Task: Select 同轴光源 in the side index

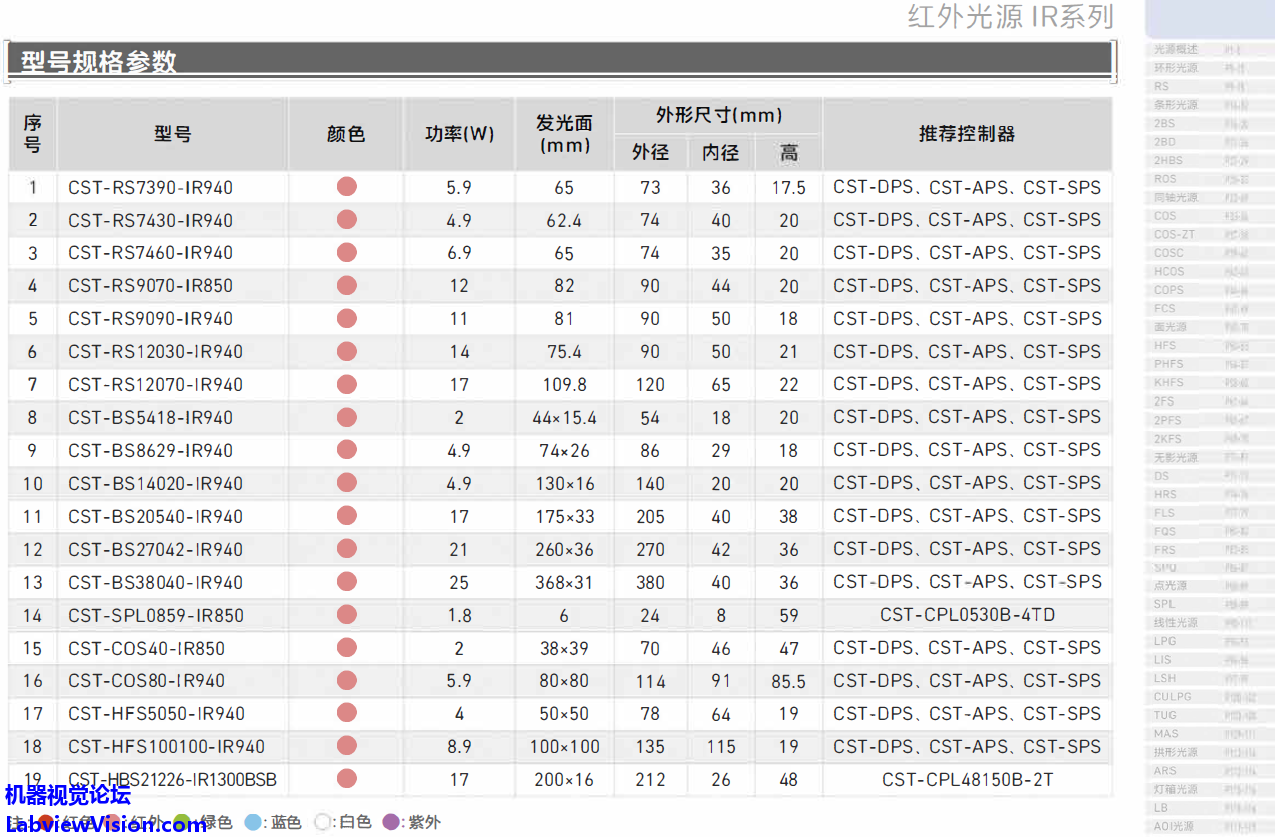Action: point(1176,198)
